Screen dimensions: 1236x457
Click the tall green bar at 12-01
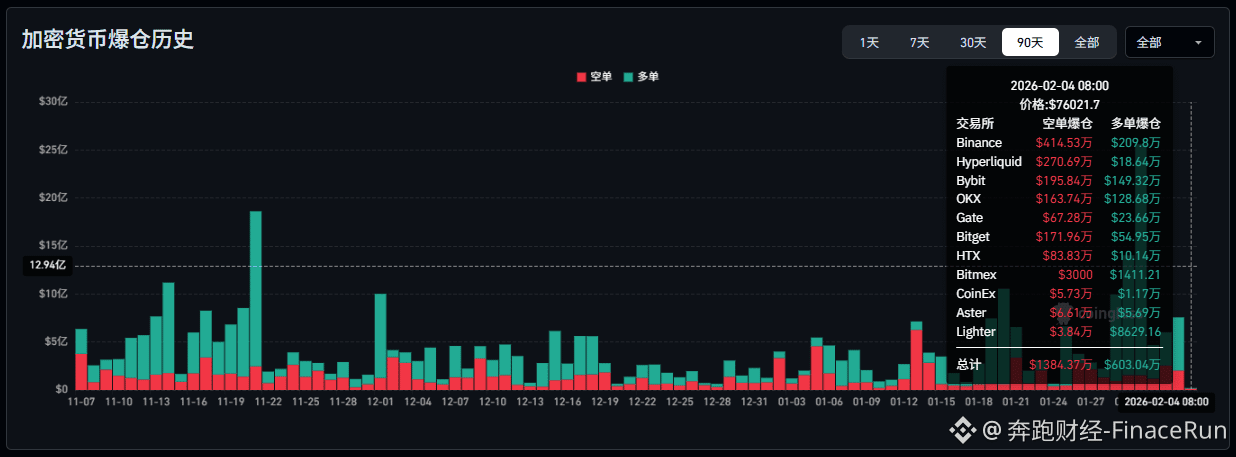(380, 341)
